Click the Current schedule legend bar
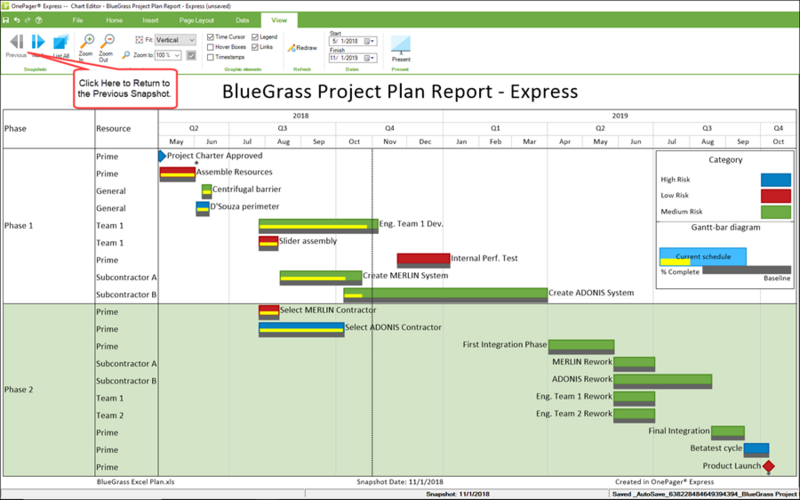 tap(703, 257)
